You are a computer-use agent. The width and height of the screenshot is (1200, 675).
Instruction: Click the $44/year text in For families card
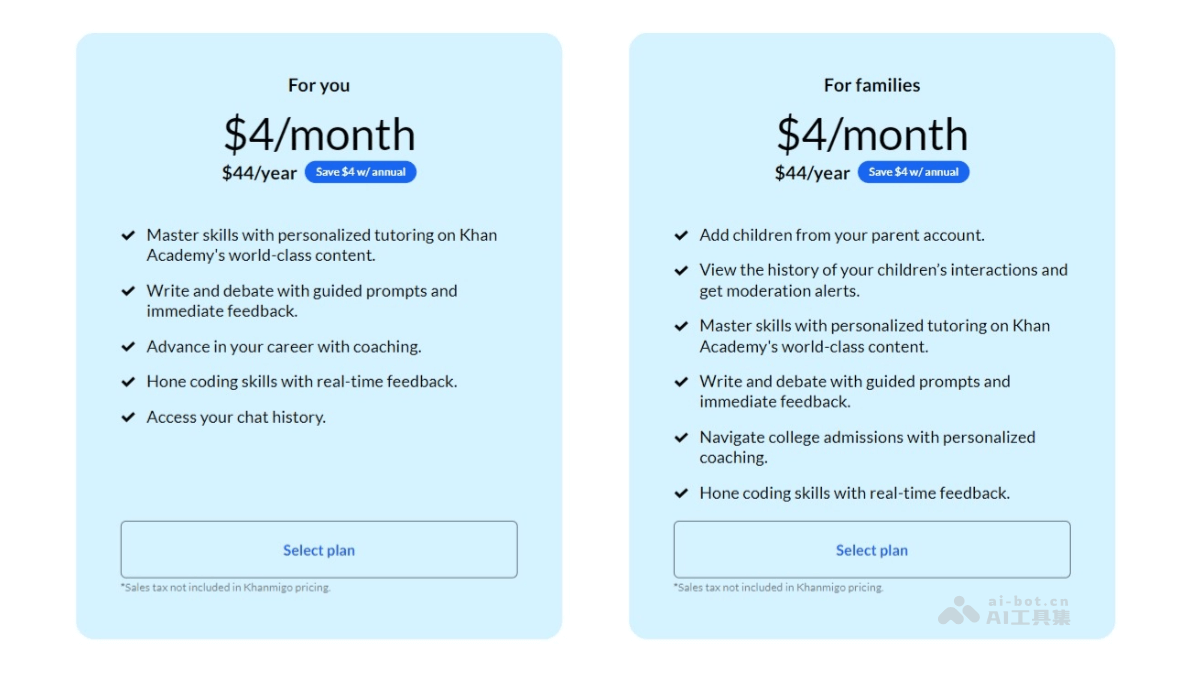pyautogui.click(x=812, y=173)
